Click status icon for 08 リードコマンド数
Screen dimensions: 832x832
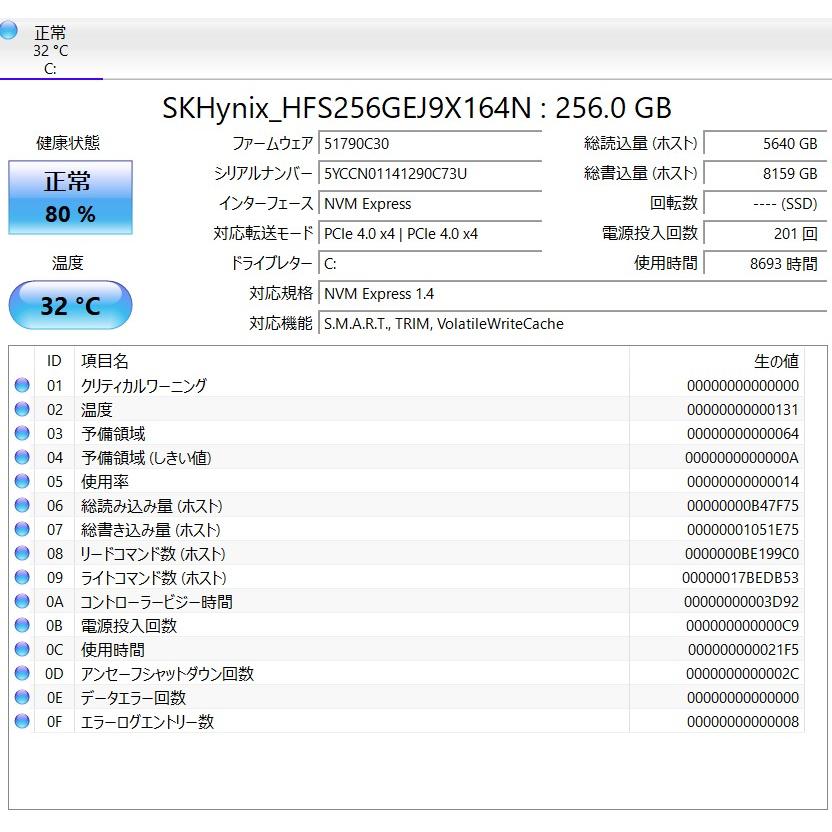(22, 553)
